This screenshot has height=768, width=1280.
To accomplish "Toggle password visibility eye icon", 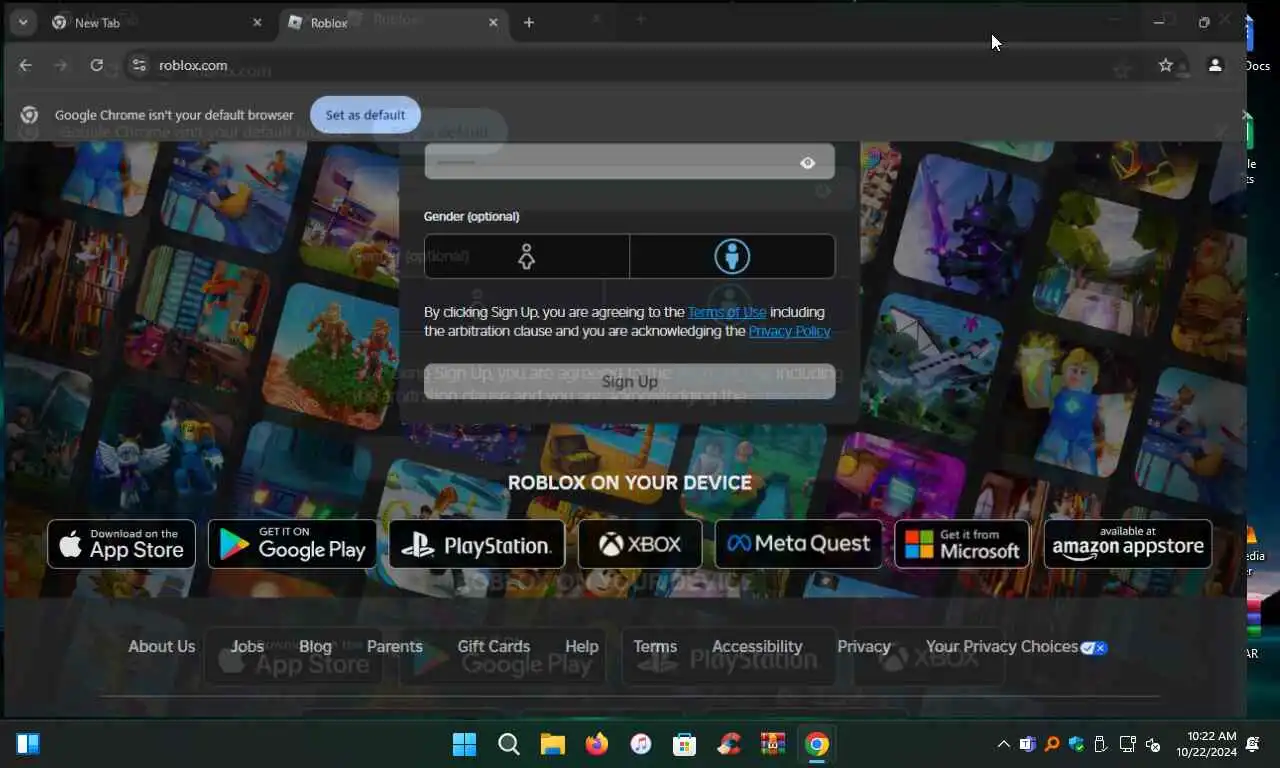I will tap(807, 163).
